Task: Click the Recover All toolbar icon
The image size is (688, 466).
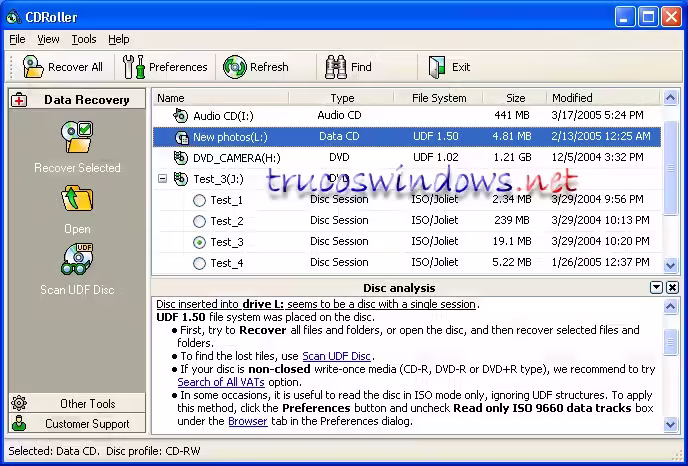Action: pyautogui.click(x=33, y=67)
